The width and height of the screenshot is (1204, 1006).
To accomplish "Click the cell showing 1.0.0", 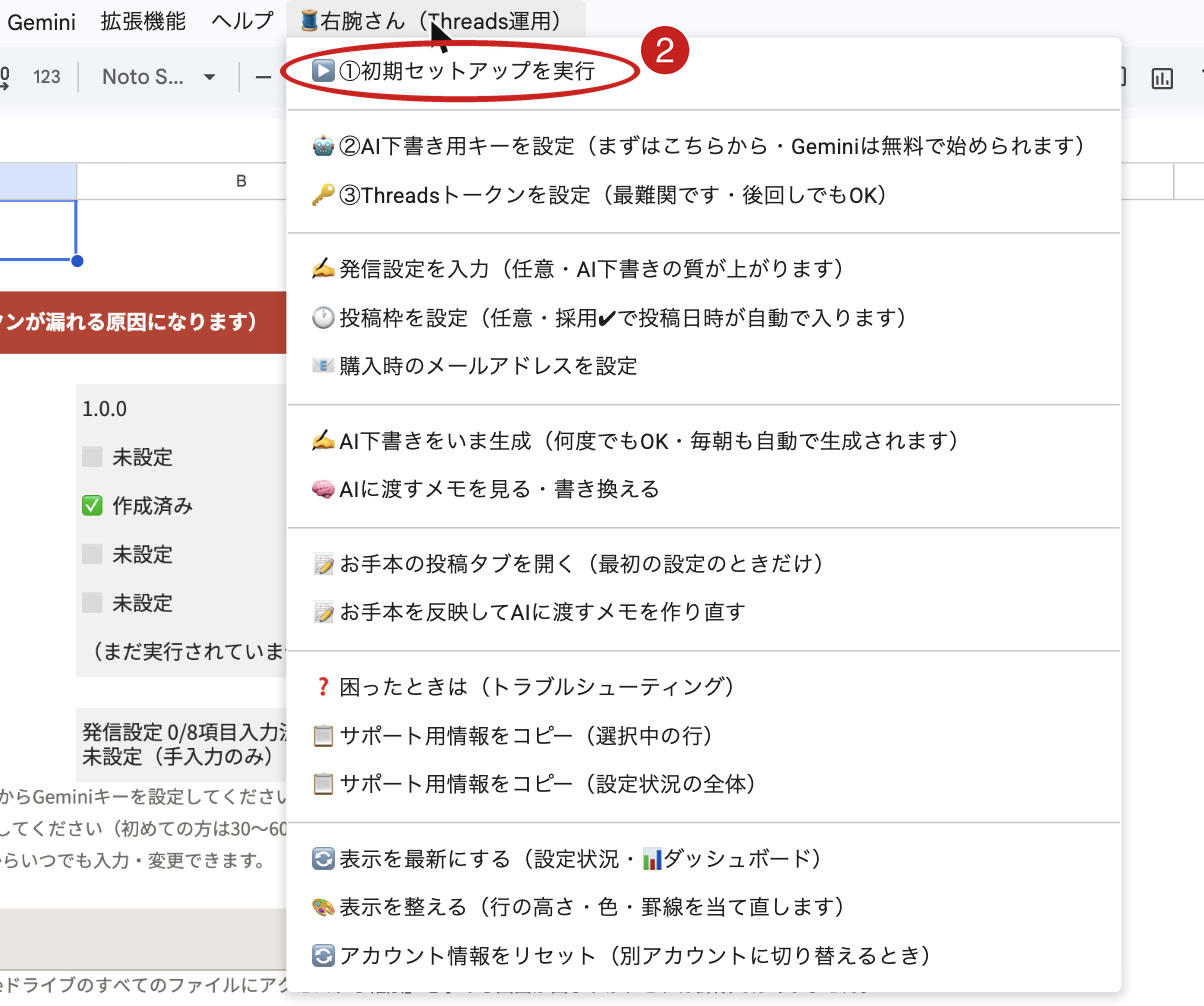I will pos(181,409).
